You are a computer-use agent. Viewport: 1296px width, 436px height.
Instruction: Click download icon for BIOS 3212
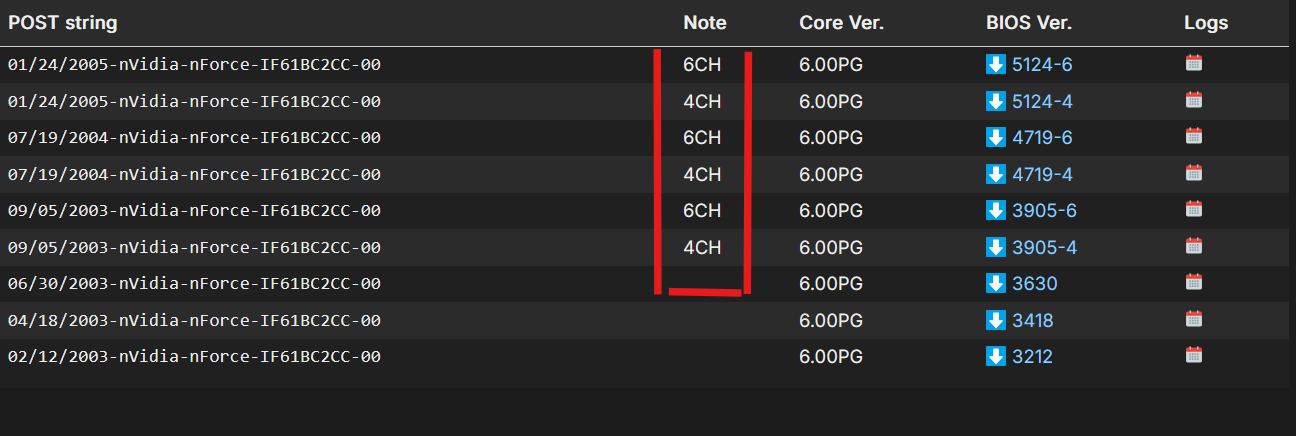[995, 355]
